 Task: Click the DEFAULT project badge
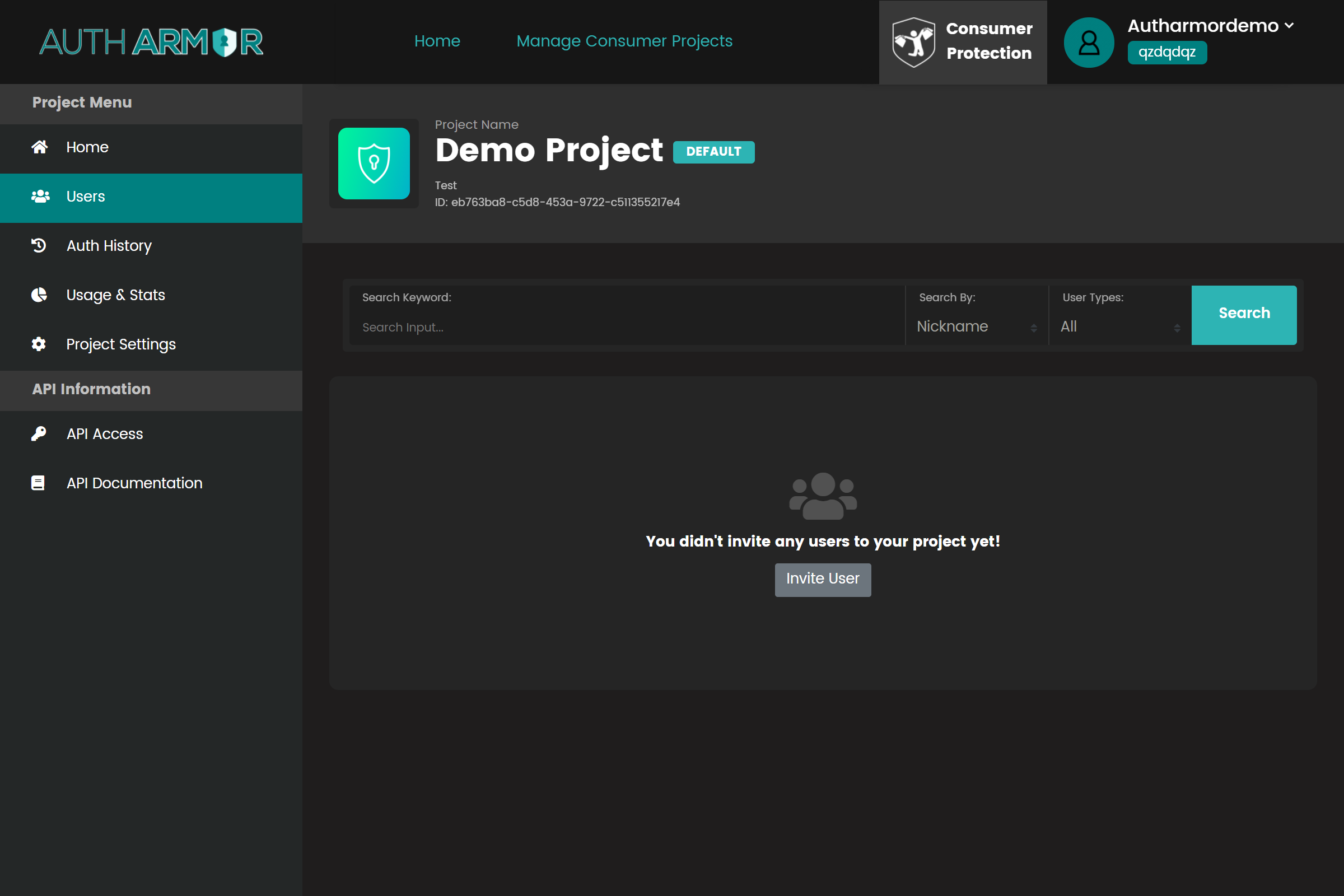pos(713,151)
